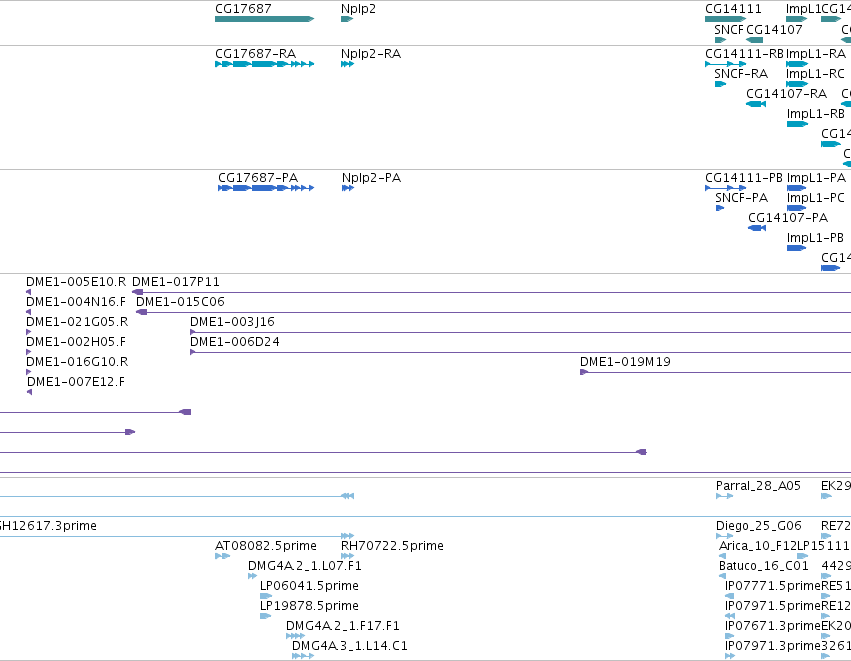Select the RH70722.5prime EST label
The width and height of the screenshot is (851, 661).
point(392,546)
